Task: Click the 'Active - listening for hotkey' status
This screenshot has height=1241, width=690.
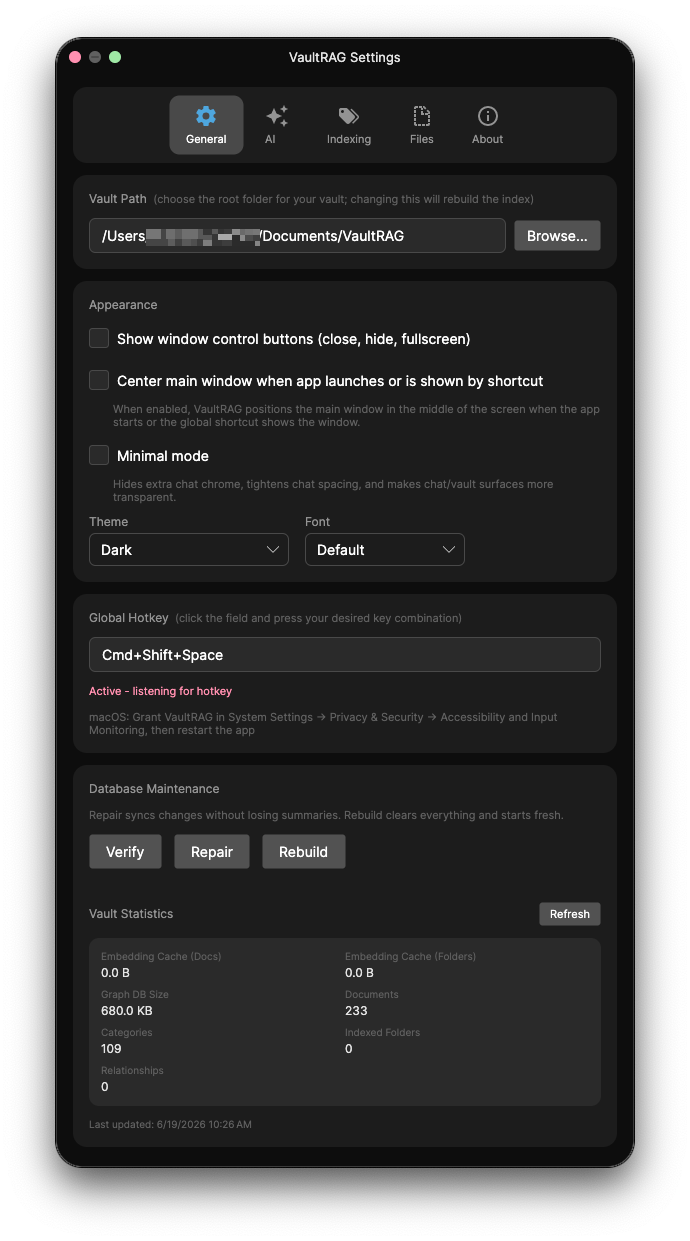Action: pyautogui.click(x=160, y=691)
